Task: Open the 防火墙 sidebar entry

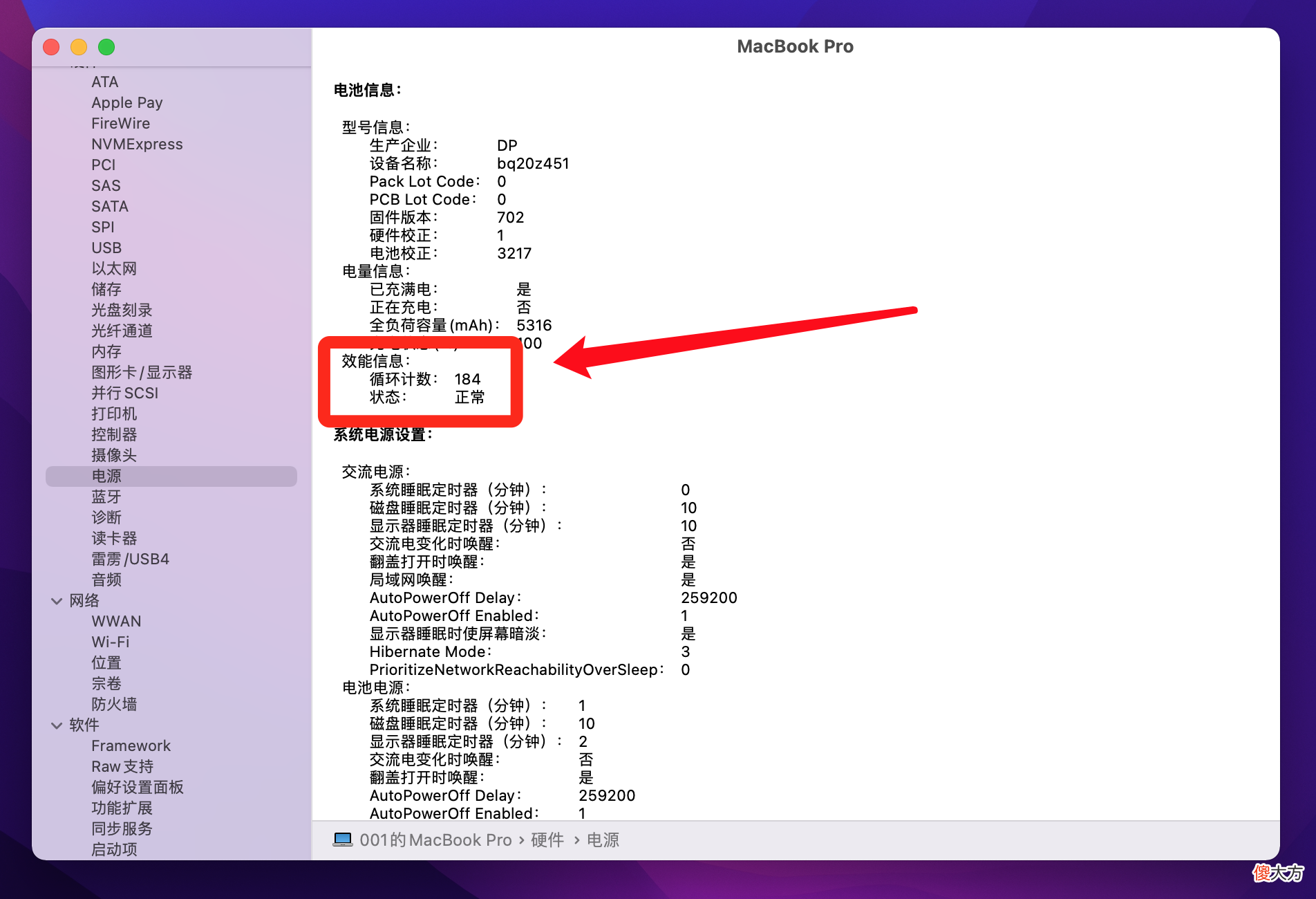Action: click(x=114, y=704)
